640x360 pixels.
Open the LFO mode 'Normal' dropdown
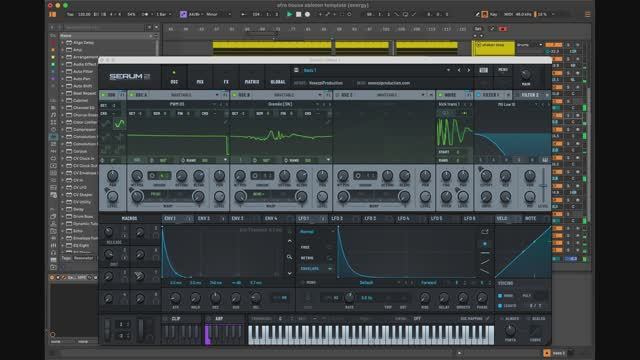pyautogui.click(x=317, y=232)
